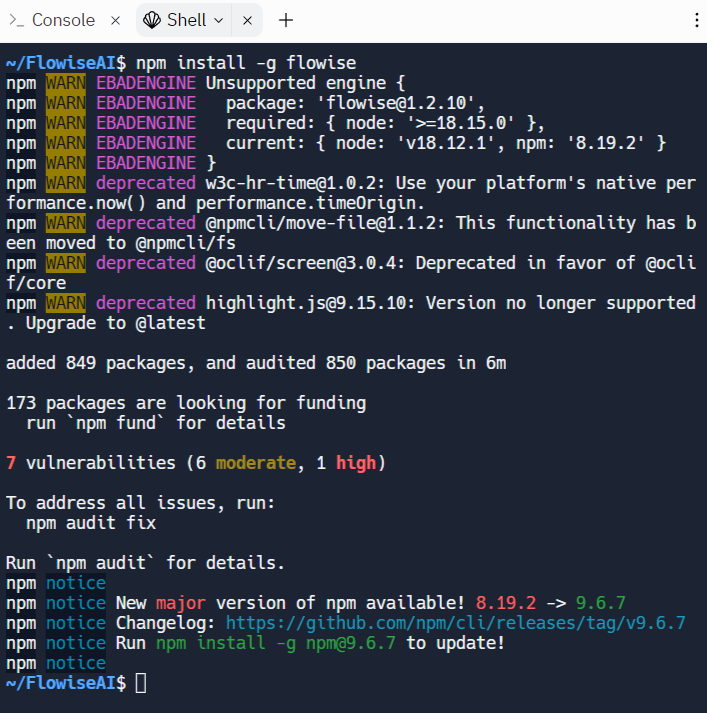Open a new tab with plus icon
The height and width of the screenshot is (713, 707).
(x=286, y=20)
